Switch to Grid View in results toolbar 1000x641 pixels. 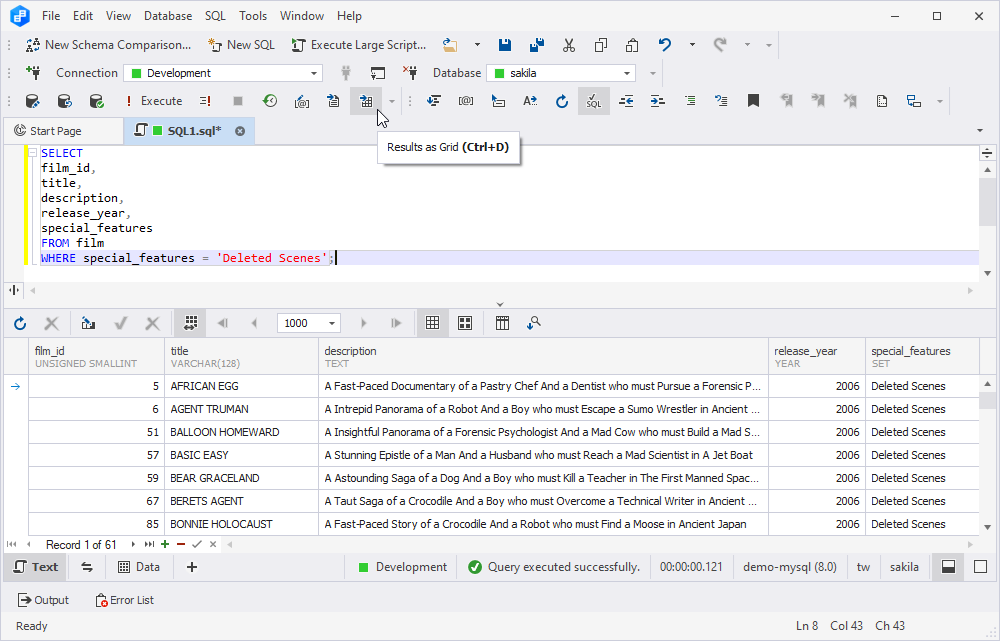tap(432, 323)
